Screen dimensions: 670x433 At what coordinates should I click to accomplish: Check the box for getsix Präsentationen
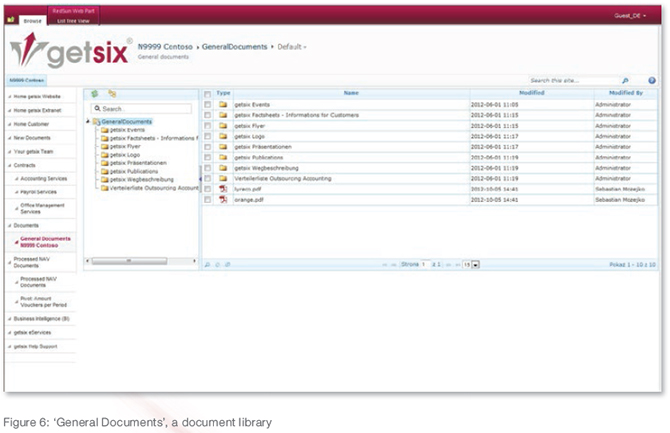tap(207, 147)
